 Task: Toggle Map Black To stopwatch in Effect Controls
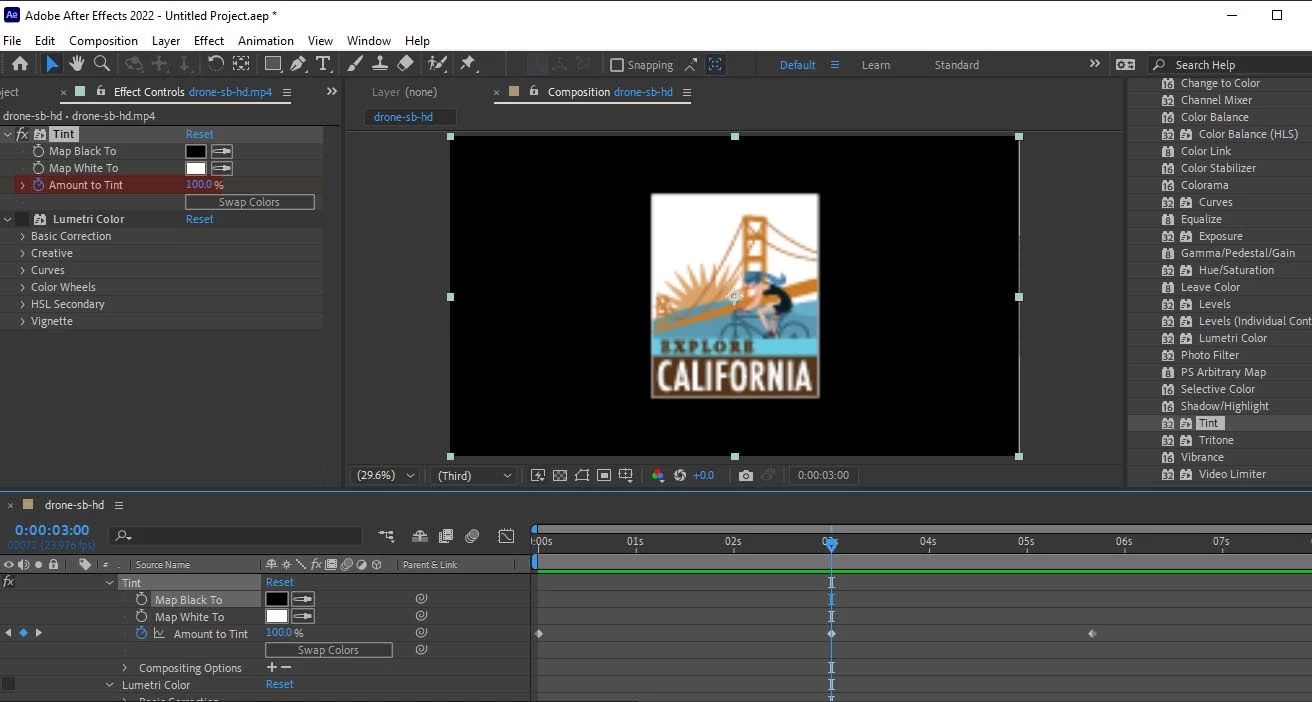pyautogui.click(x=39, y=151)
